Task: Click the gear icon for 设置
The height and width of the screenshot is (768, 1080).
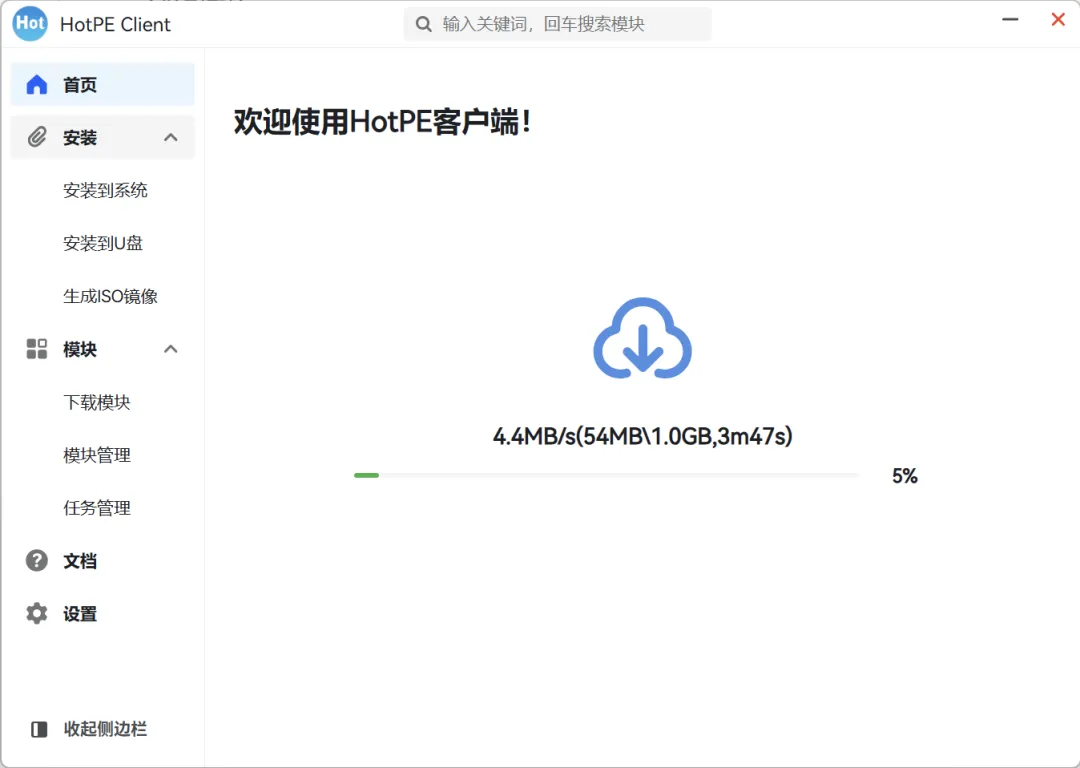Action: [x=37, y=613]
